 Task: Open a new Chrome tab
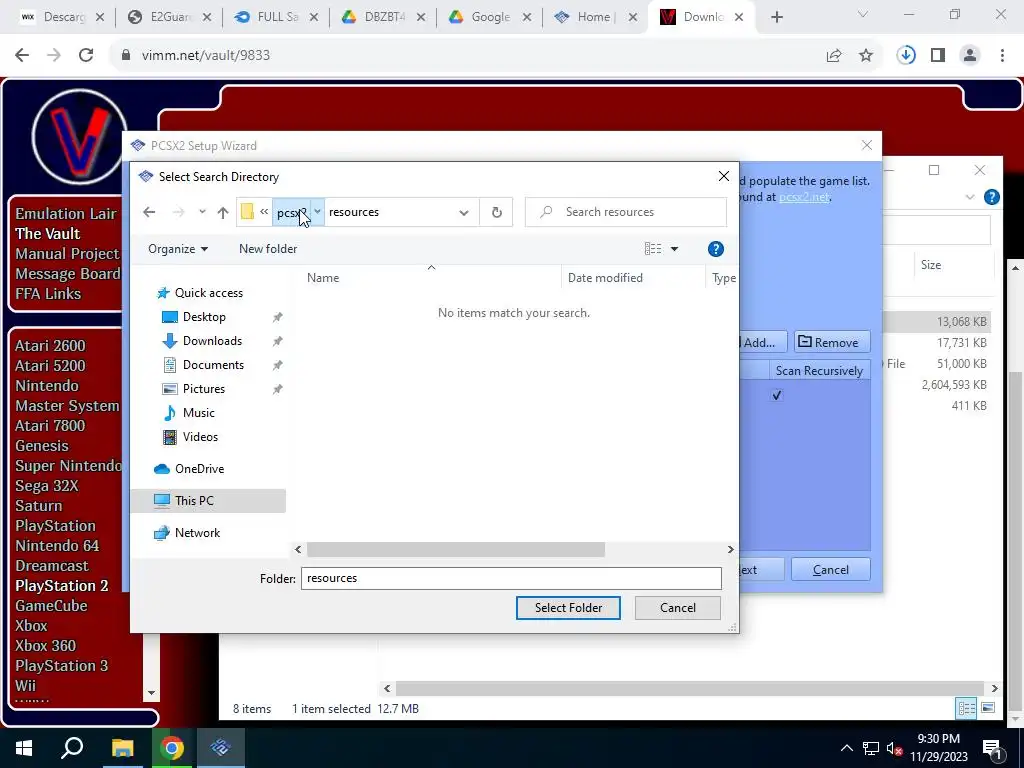pyautogui.click(x=776, y=18)
